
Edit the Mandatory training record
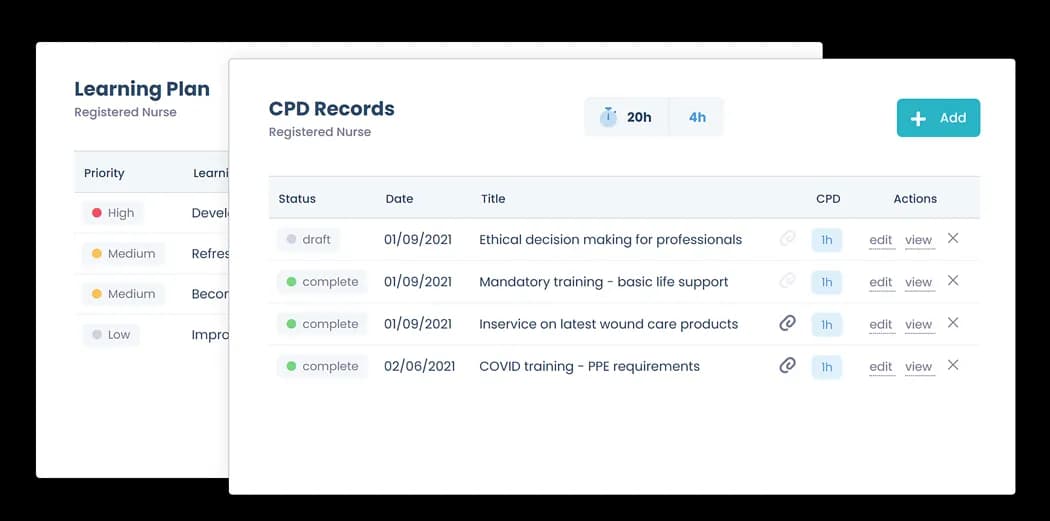(x=881, y=282)
